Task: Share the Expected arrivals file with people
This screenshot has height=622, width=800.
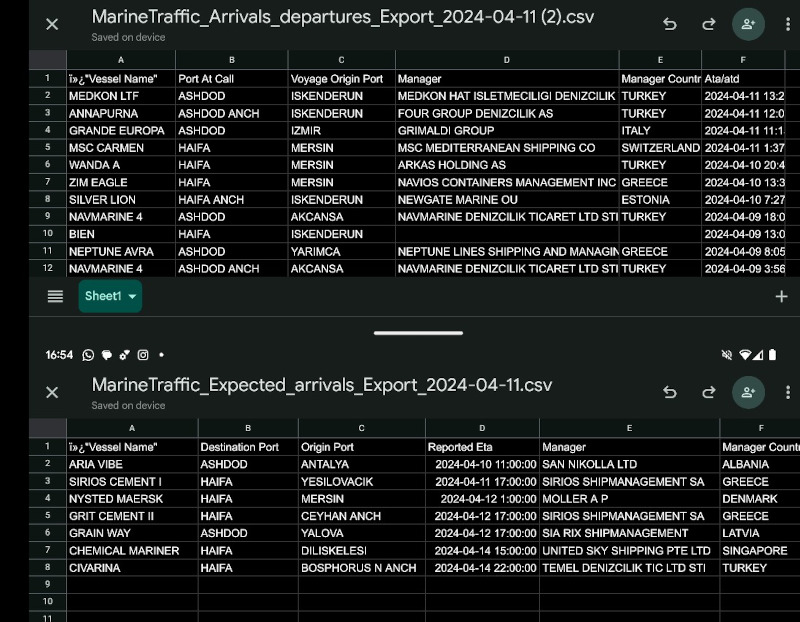Action: click(747, 392)
